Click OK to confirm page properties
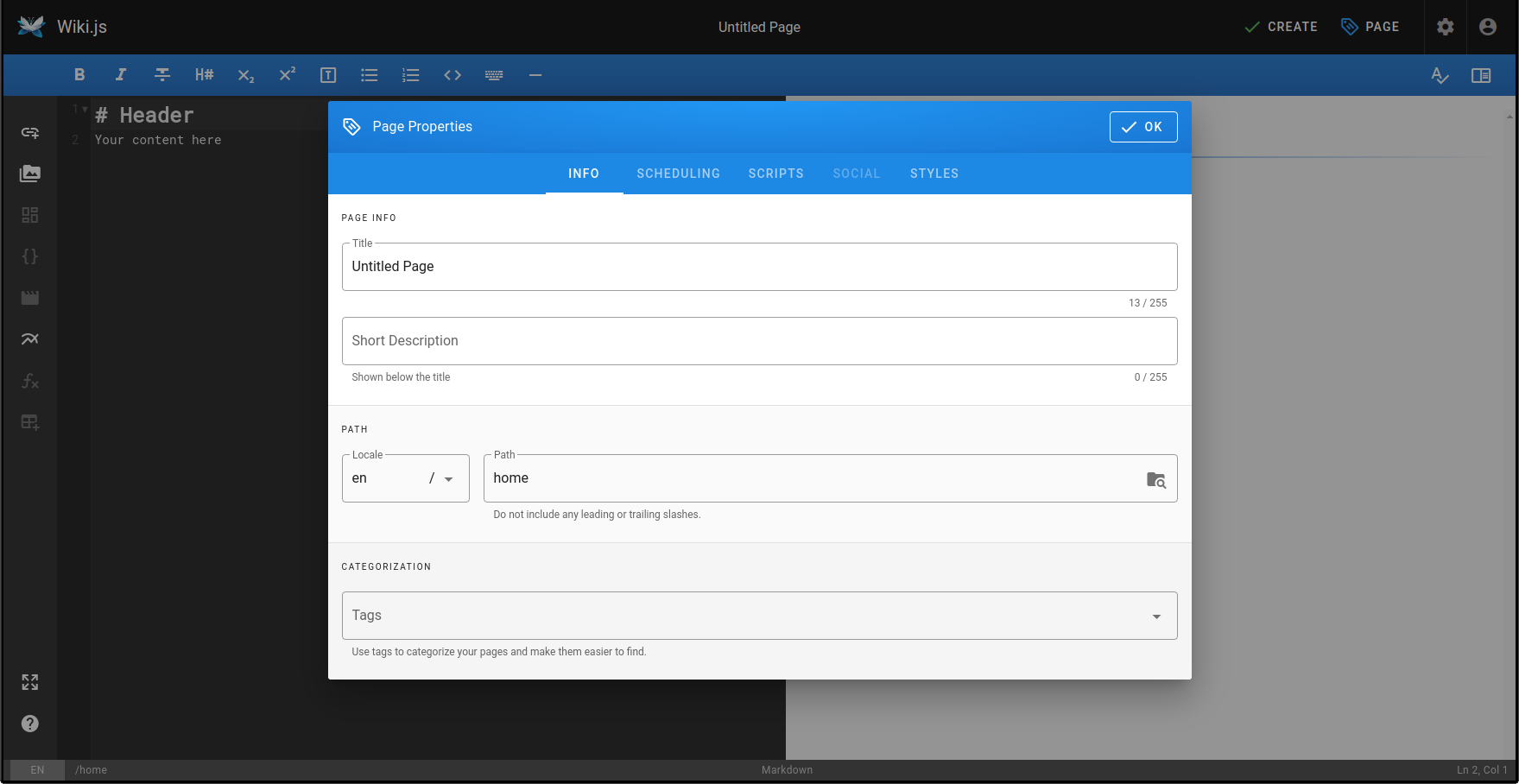The width and height of the screenshot is (1519, 784). pyautogui.click(x=1142, y=127)
